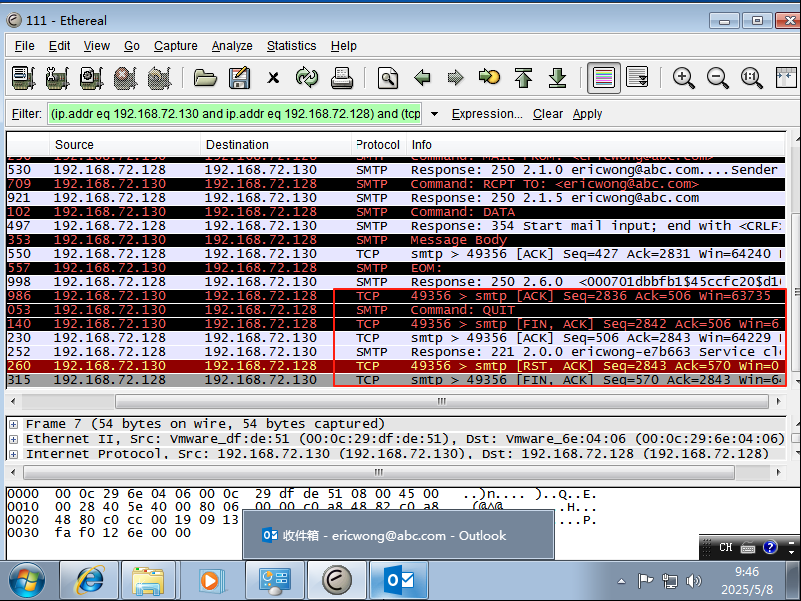Sort by the Info column header
The width and height of the screenshot is (801, 601).
click(596, 145)
